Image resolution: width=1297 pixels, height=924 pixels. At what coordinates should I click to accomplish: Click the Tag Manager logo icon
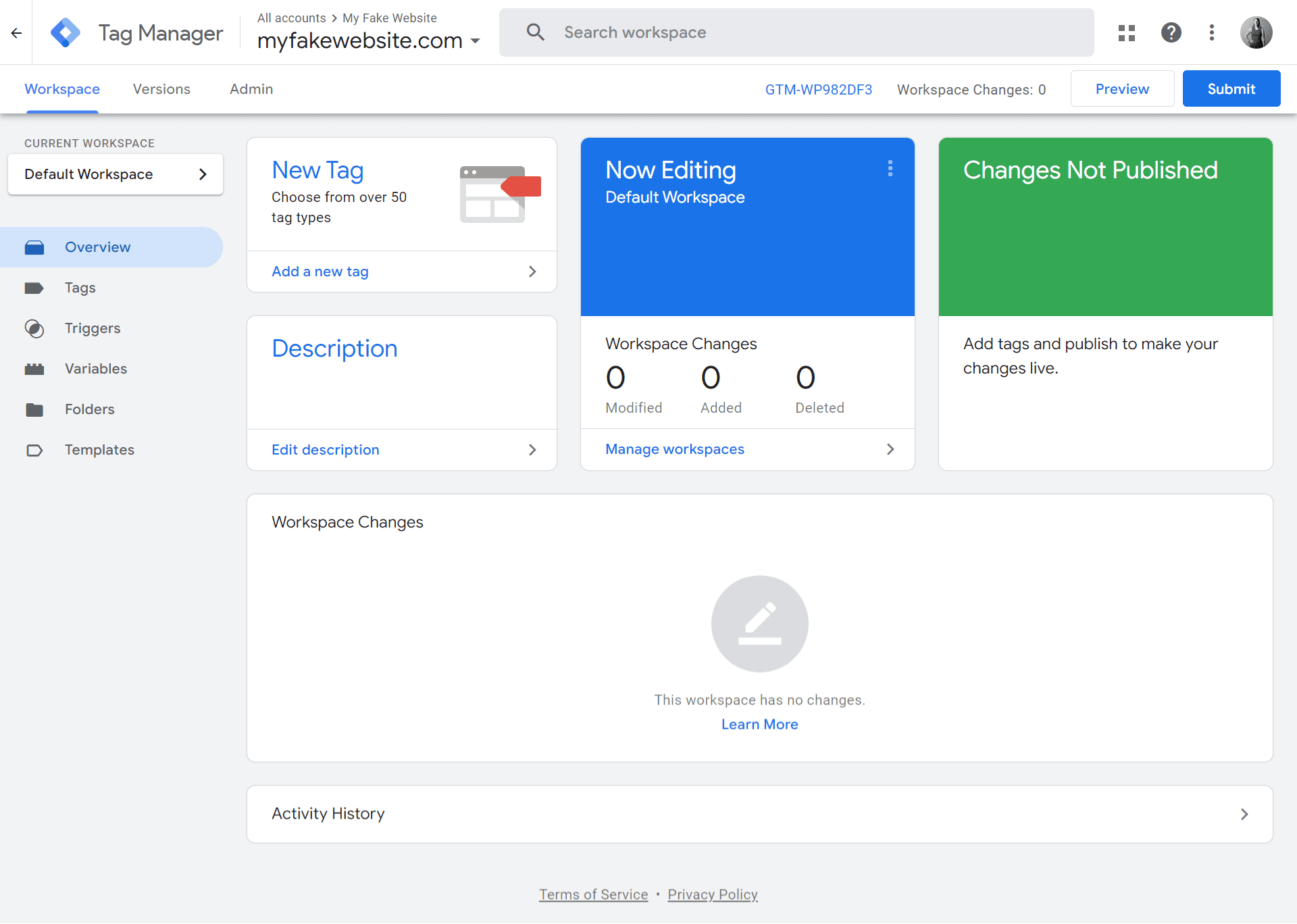pyautogui.click(x=66, y=32)
